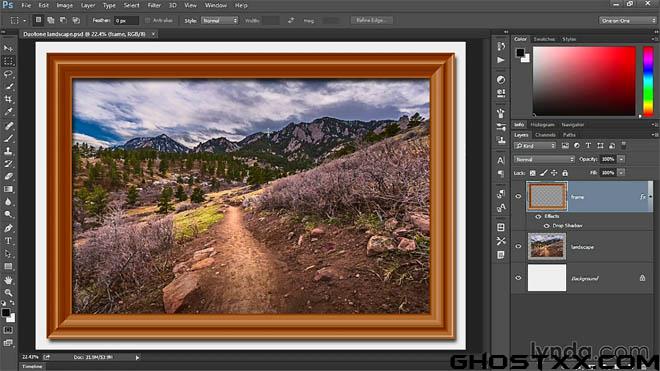
Task: Select the Rectangular Marquee tool
Action: pos(8,61)
